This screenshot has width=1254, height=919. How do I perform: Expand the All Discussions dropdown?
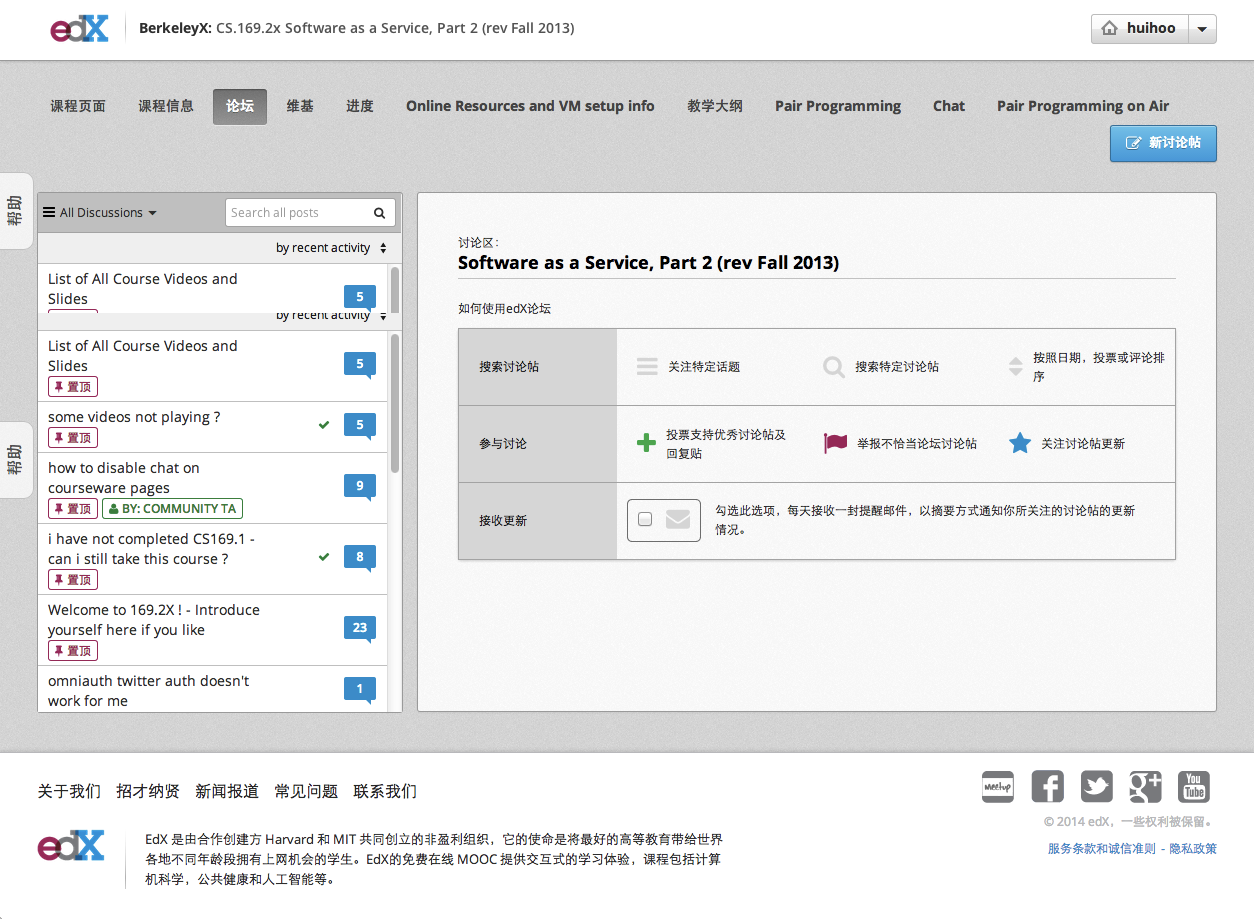point(100,213)
